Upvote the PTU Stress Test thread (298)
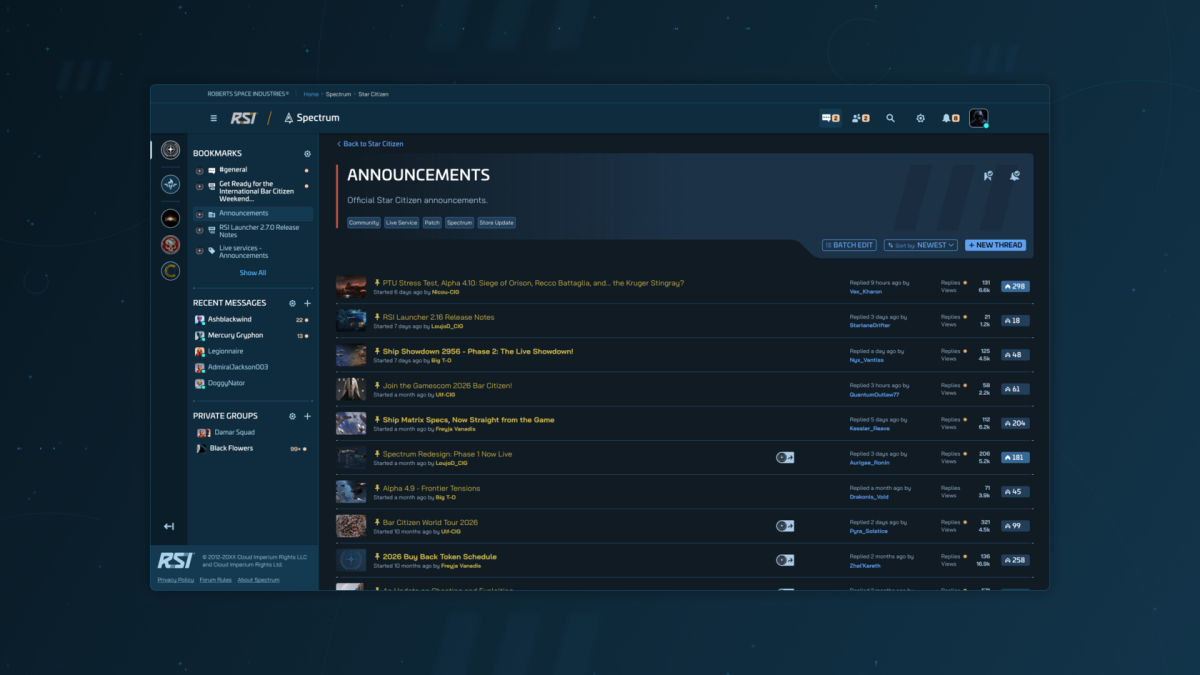Viewport: 1200px width, 675px height. (1015, 286)
